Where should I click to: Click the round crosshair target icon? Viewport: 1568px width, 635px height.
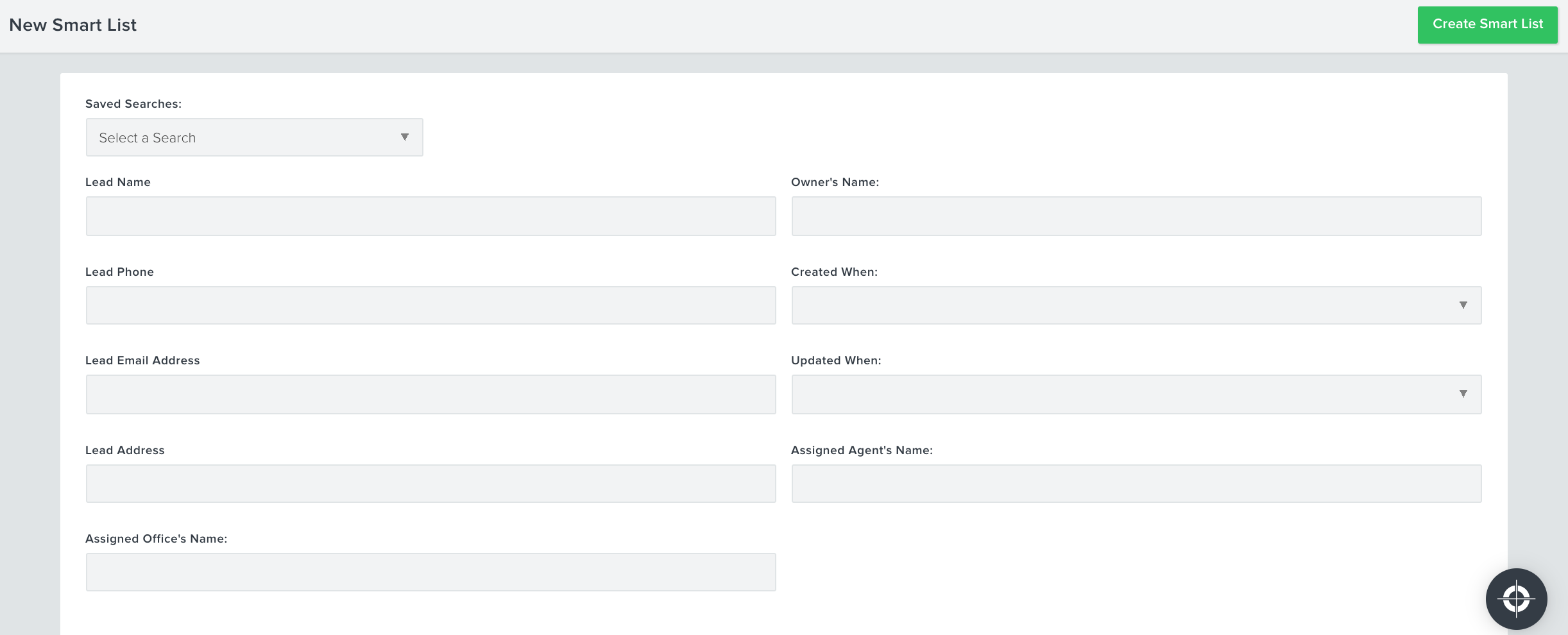(x=1516, y=599)
